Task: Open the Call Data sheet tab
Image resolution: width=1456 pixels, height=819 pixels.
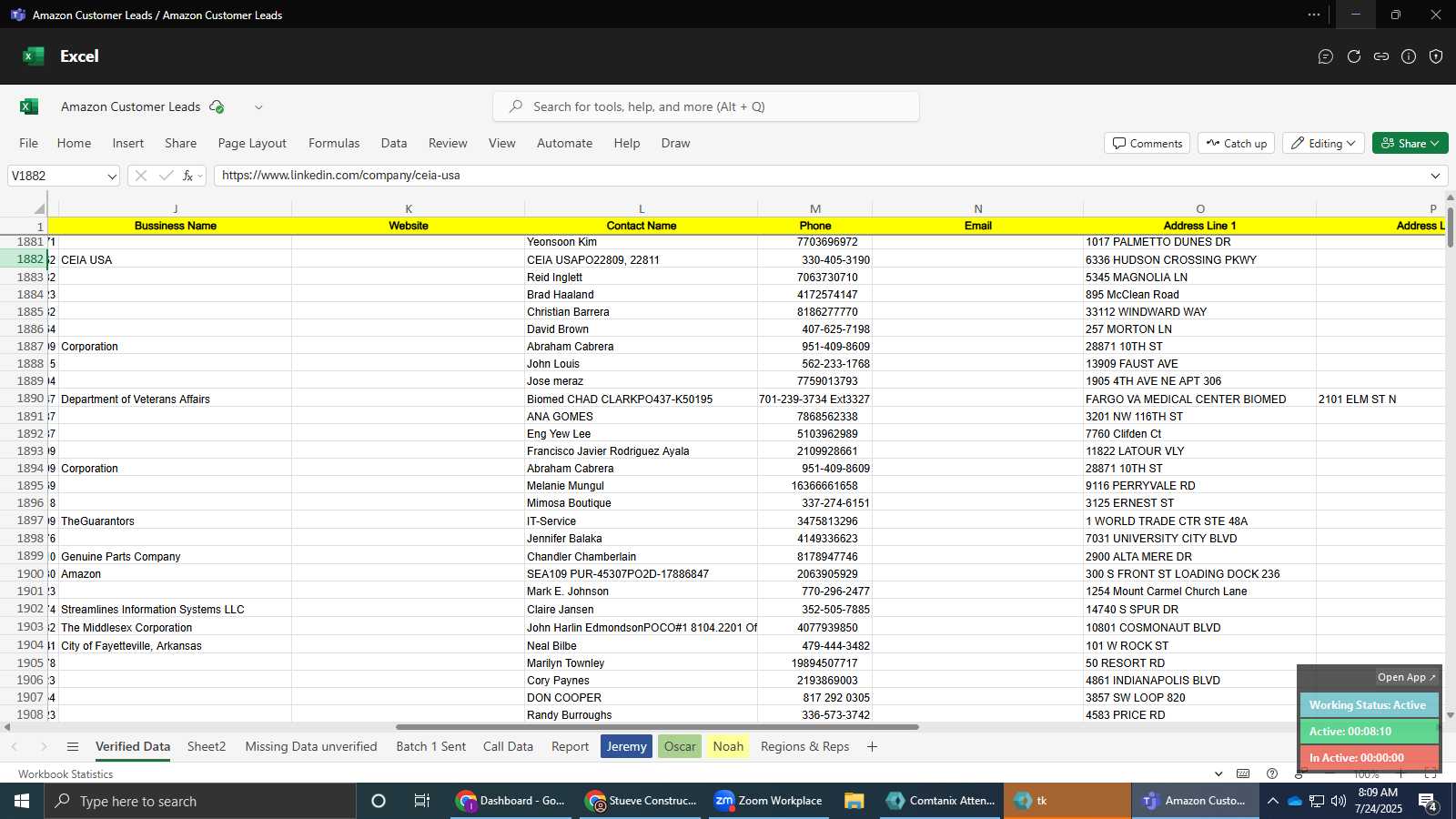Action: click(x=508, y=746)
